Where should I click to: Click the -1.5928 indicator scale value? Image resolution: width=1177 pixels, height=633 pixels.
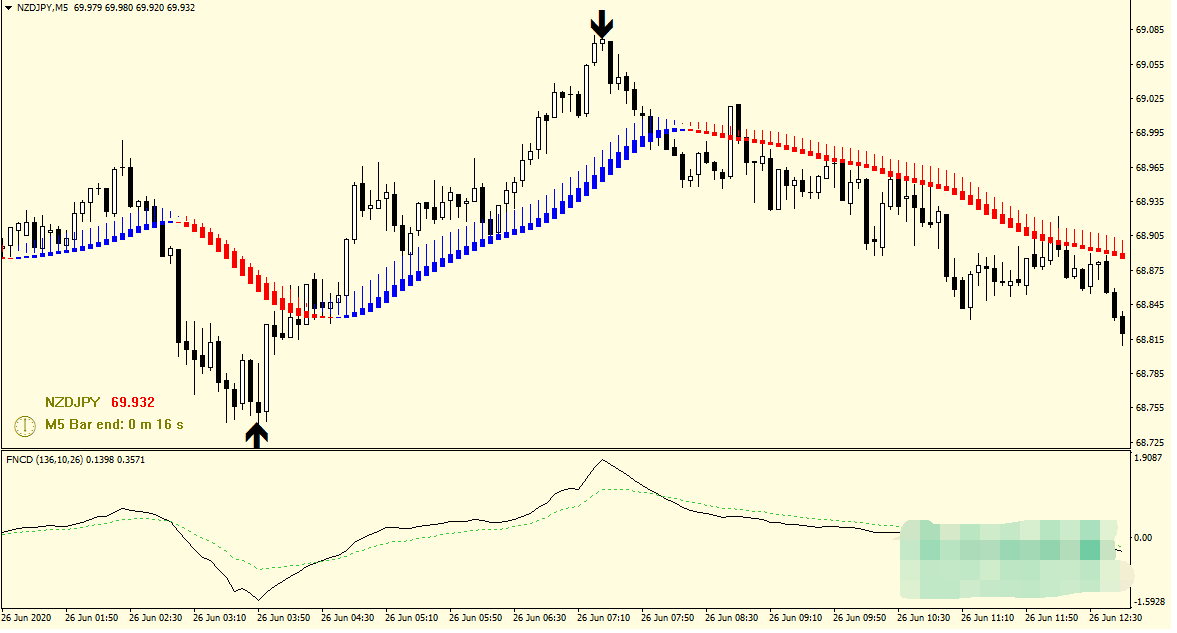pyautogui.click(x=1148, y=602)
